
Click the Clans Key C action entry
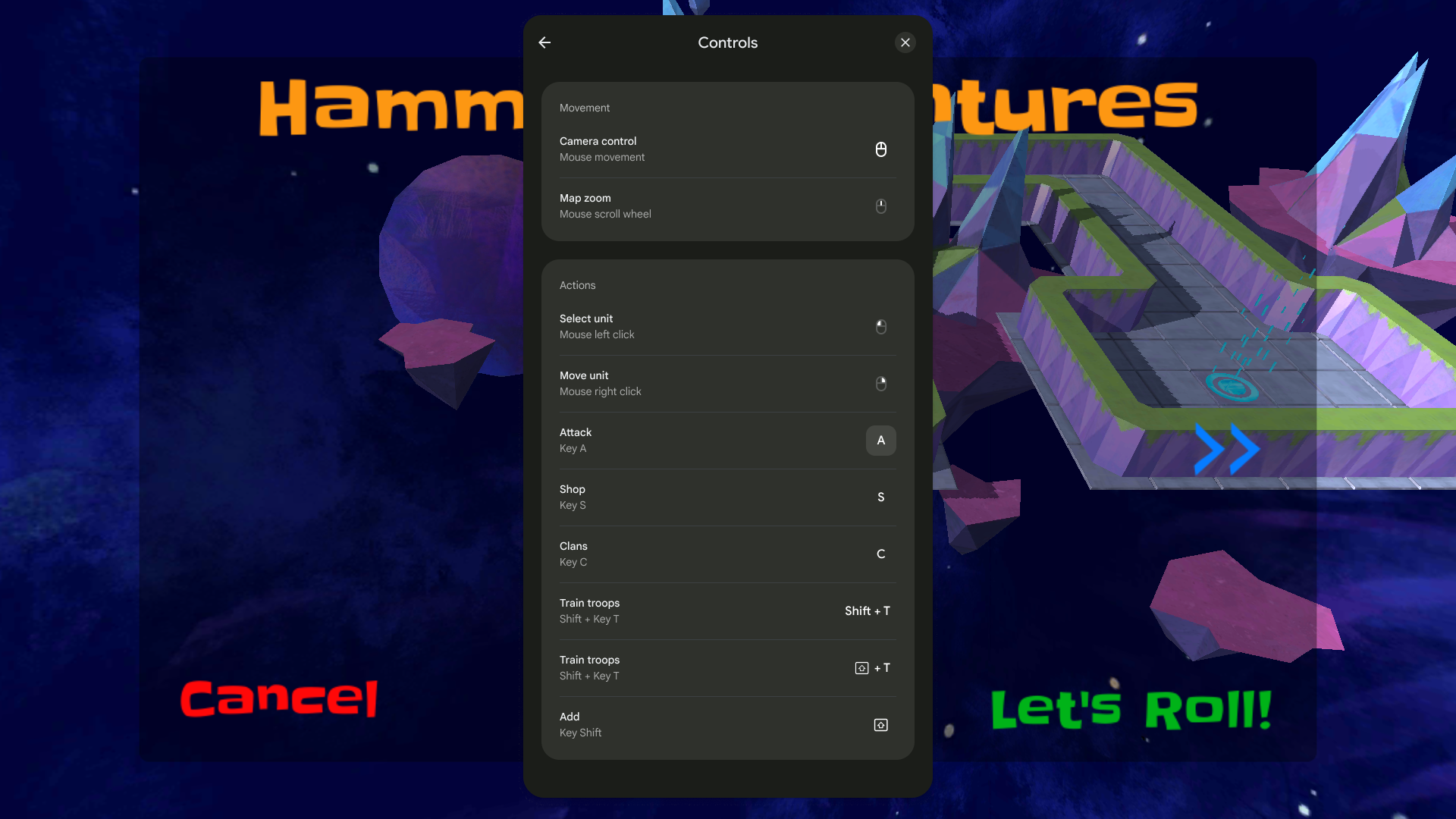(x=727, y=553)
